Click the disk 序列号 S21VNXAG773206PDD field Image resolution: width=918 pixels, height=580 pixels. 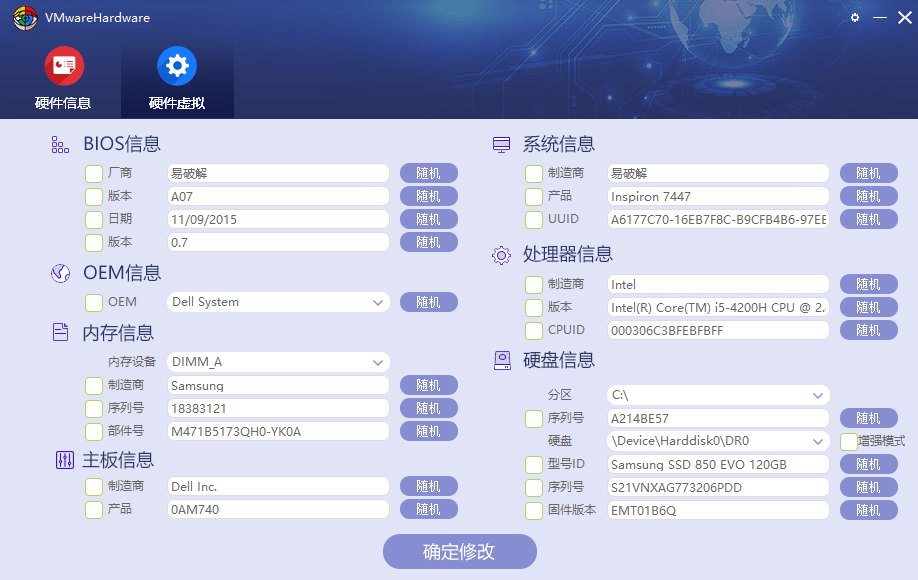click(x=718, y=488)
